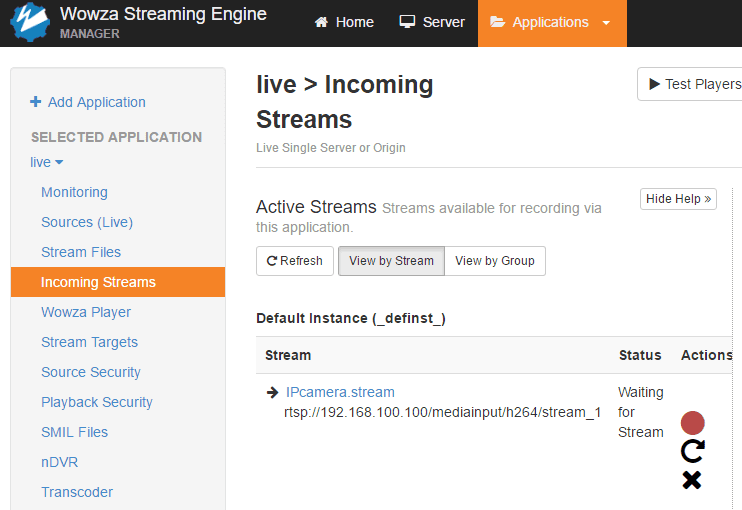Click Add Application link
Viewport: 742px width, 510px height.
click(88, 102)
